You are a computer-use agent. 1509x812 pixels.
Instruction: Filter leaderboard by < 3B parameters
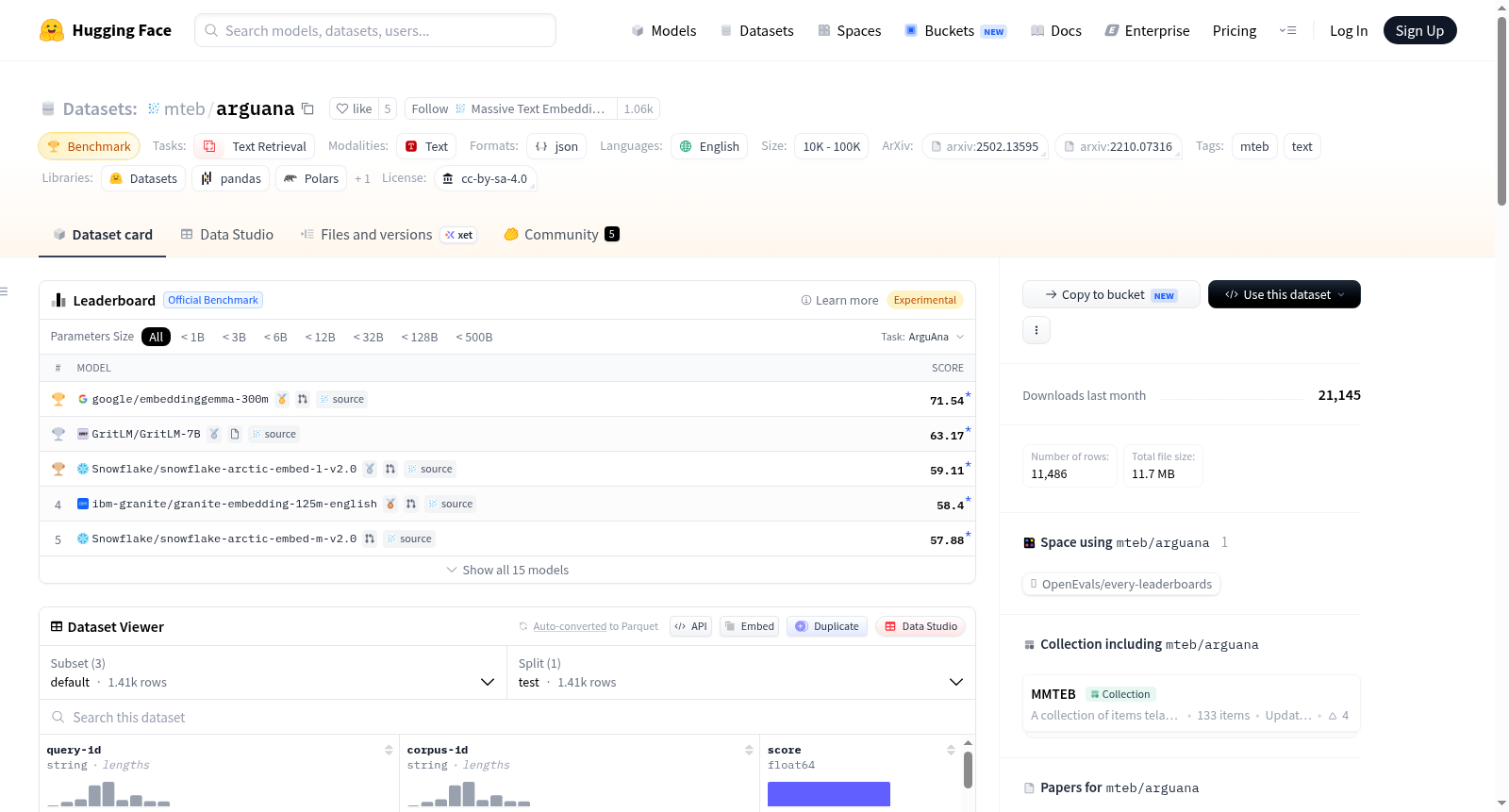pos(234,337)
